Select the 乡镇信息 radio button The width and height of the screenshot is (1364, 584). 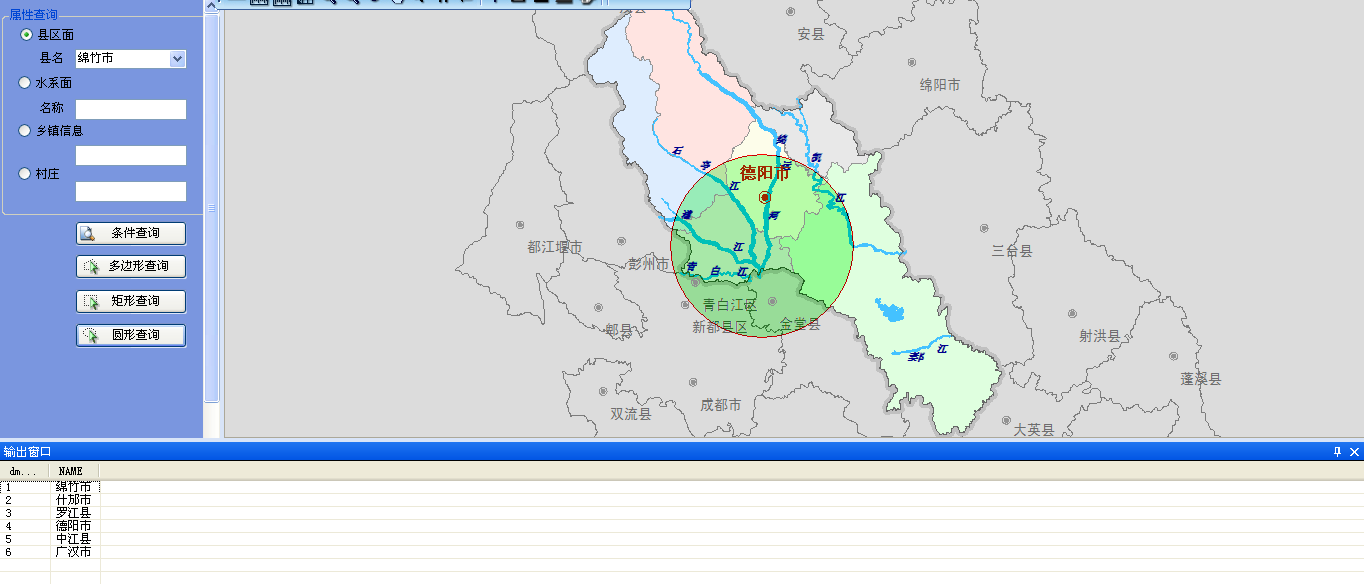tap(23, 130)
